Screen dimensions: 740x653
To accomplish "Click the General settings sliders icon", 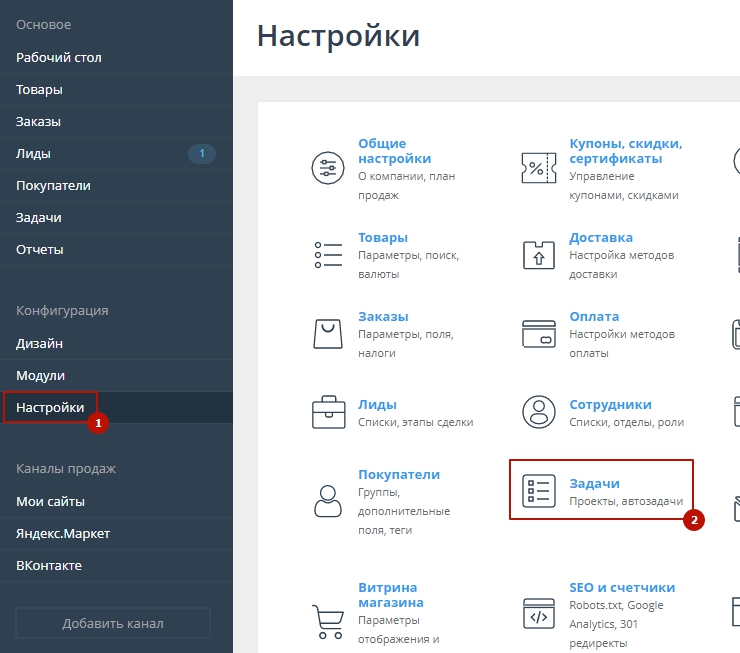I will (x=327, y=167).
